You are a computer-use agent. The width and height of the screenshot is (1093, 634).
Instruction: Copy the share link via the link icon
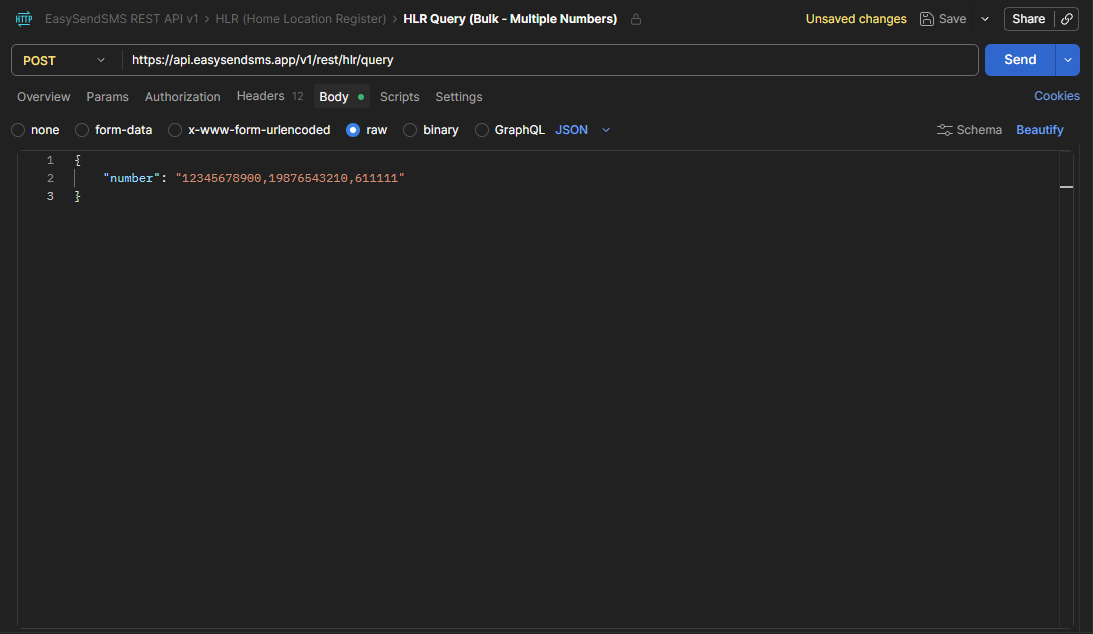point(1067,19)
